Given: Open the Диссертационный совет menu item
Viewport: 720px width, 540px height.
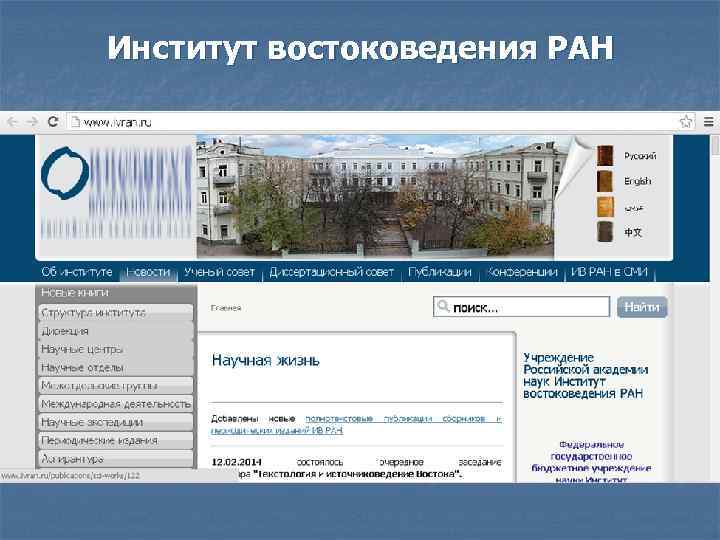Looking at the screenshot, I should pos(332,272).
